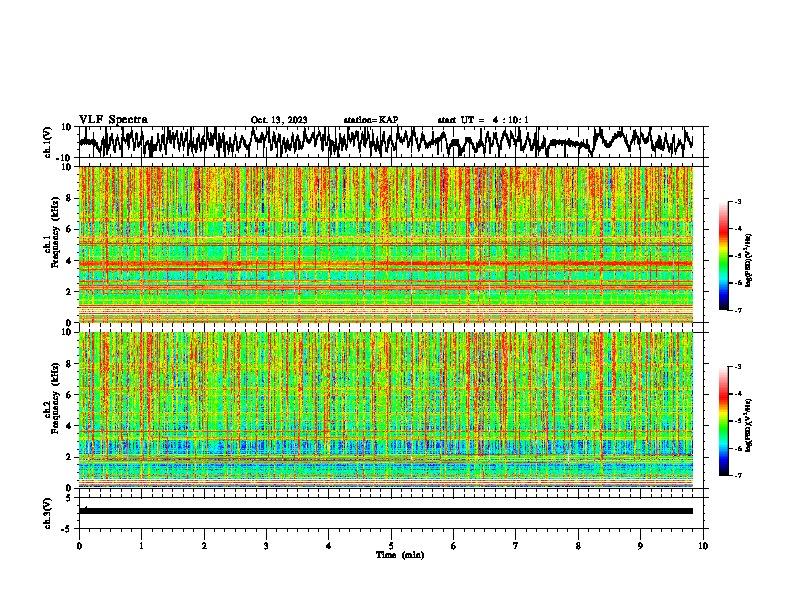
Task: Click the ch.1 spectrogram color scale bar
Action: point(723,256)
